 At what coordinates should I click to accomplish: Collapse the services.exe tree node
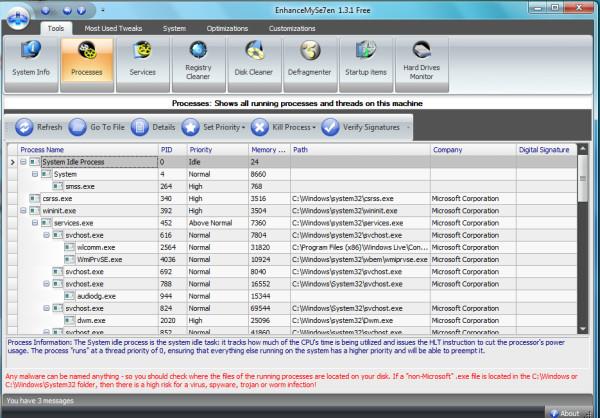click(35, 223)
